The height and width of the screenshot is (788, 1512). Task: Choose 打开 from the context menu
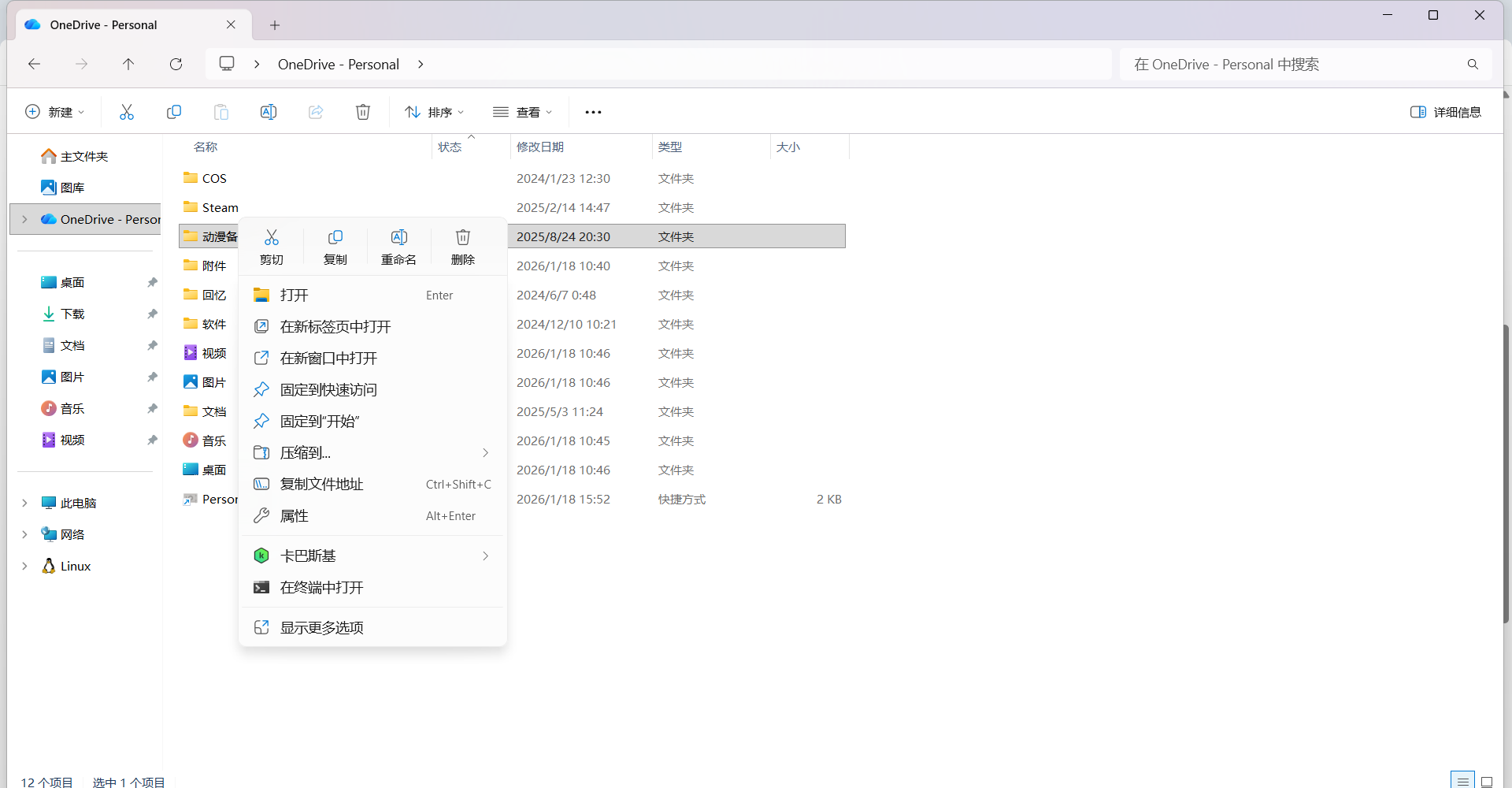pyautogui.click(x=372, y=295)
